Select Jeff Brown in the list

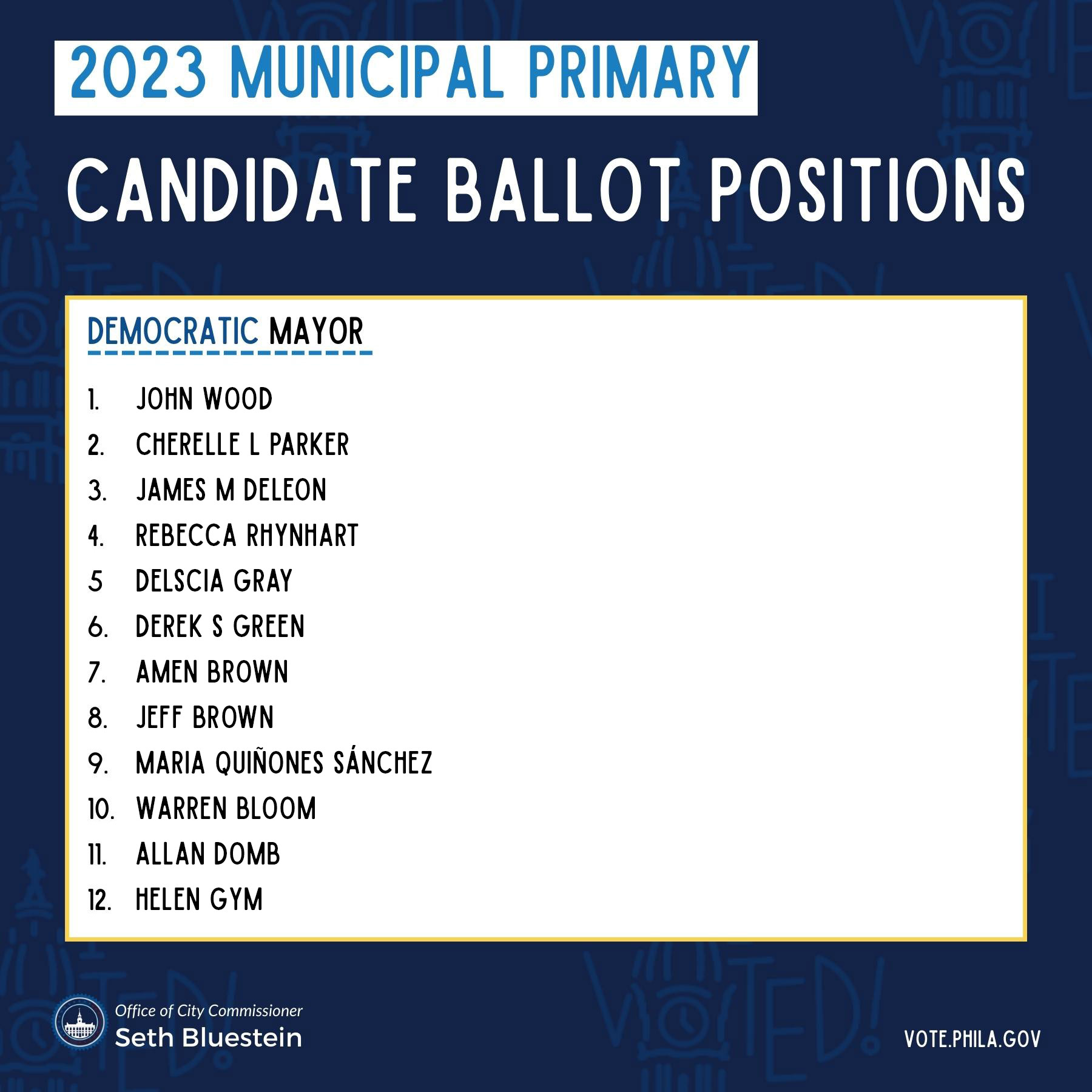point(204,718)
